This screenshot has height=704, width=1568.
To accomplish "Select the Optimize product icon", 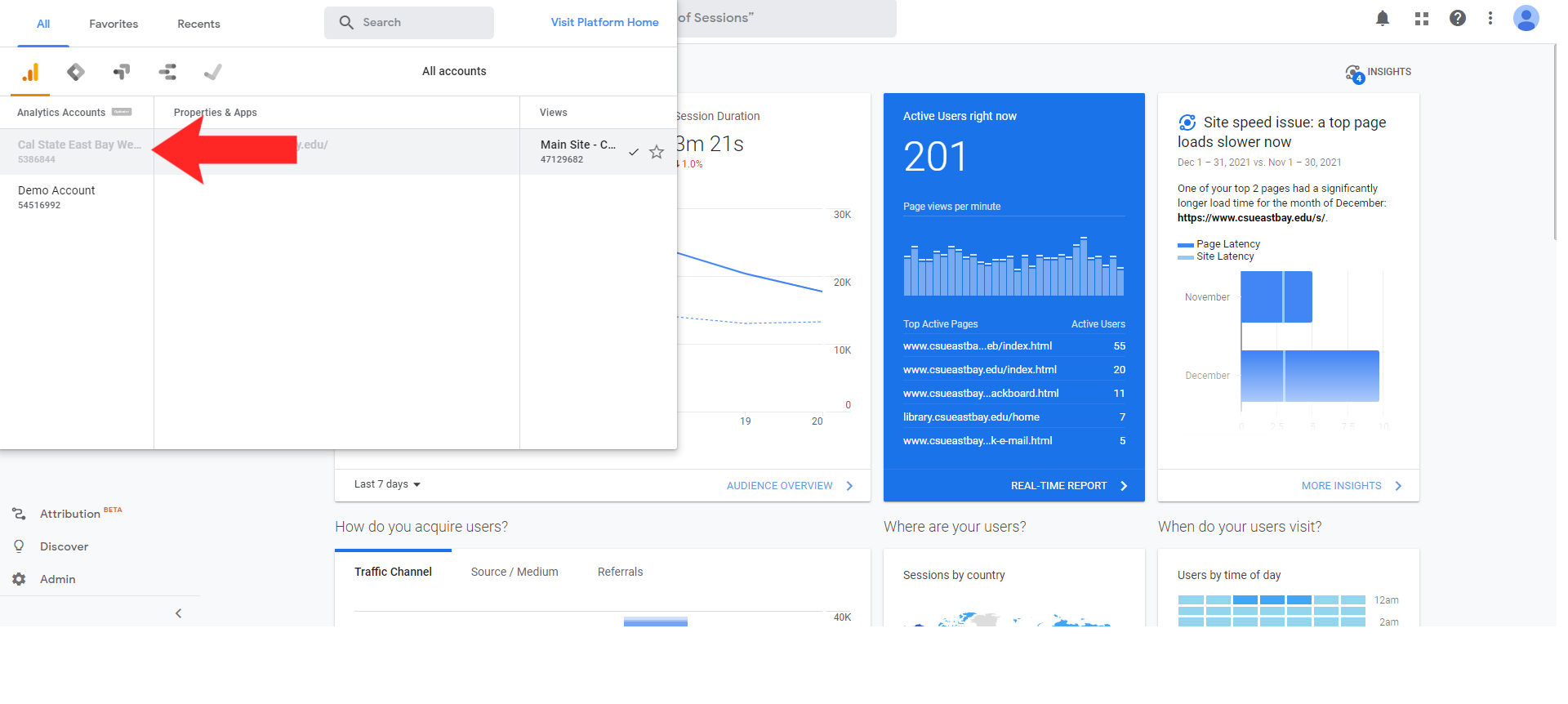I will (x=122, y=72).
